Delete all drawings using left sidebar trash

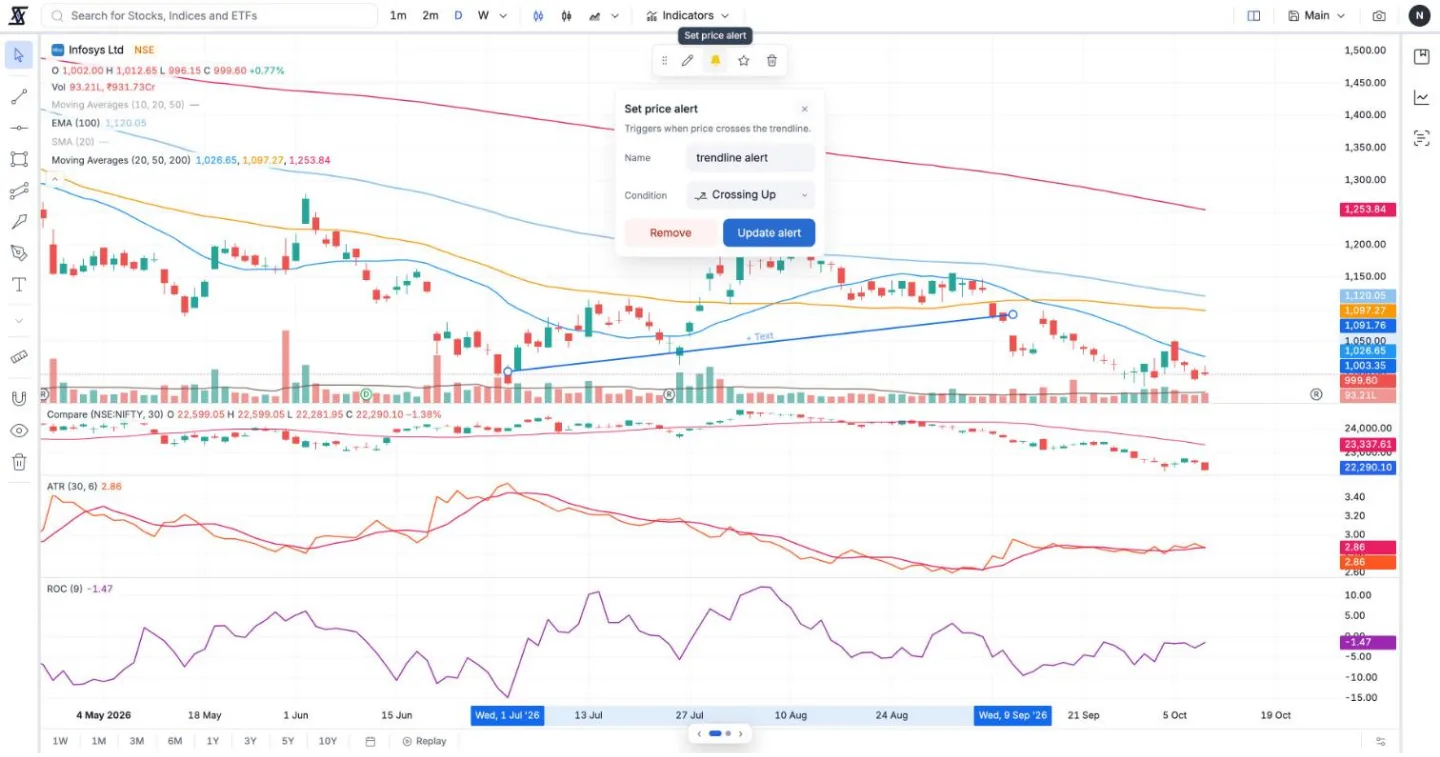pyautogui.click(x=18, y=462)
